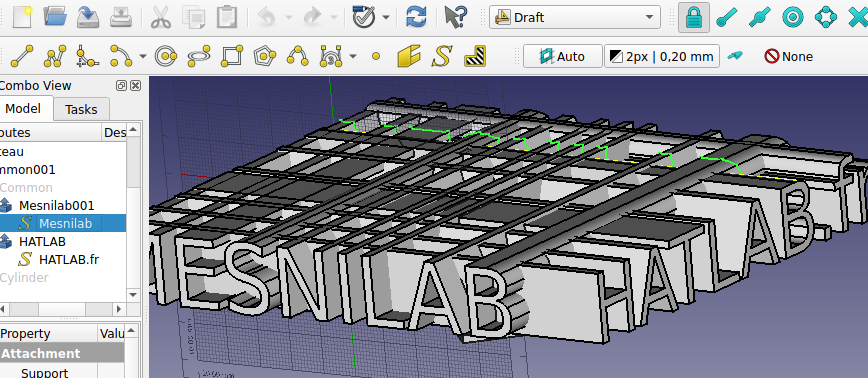This screenshot has width=868, height=378.
Task: Select the greyed Cylinder tree item
Action: (24, 277)
